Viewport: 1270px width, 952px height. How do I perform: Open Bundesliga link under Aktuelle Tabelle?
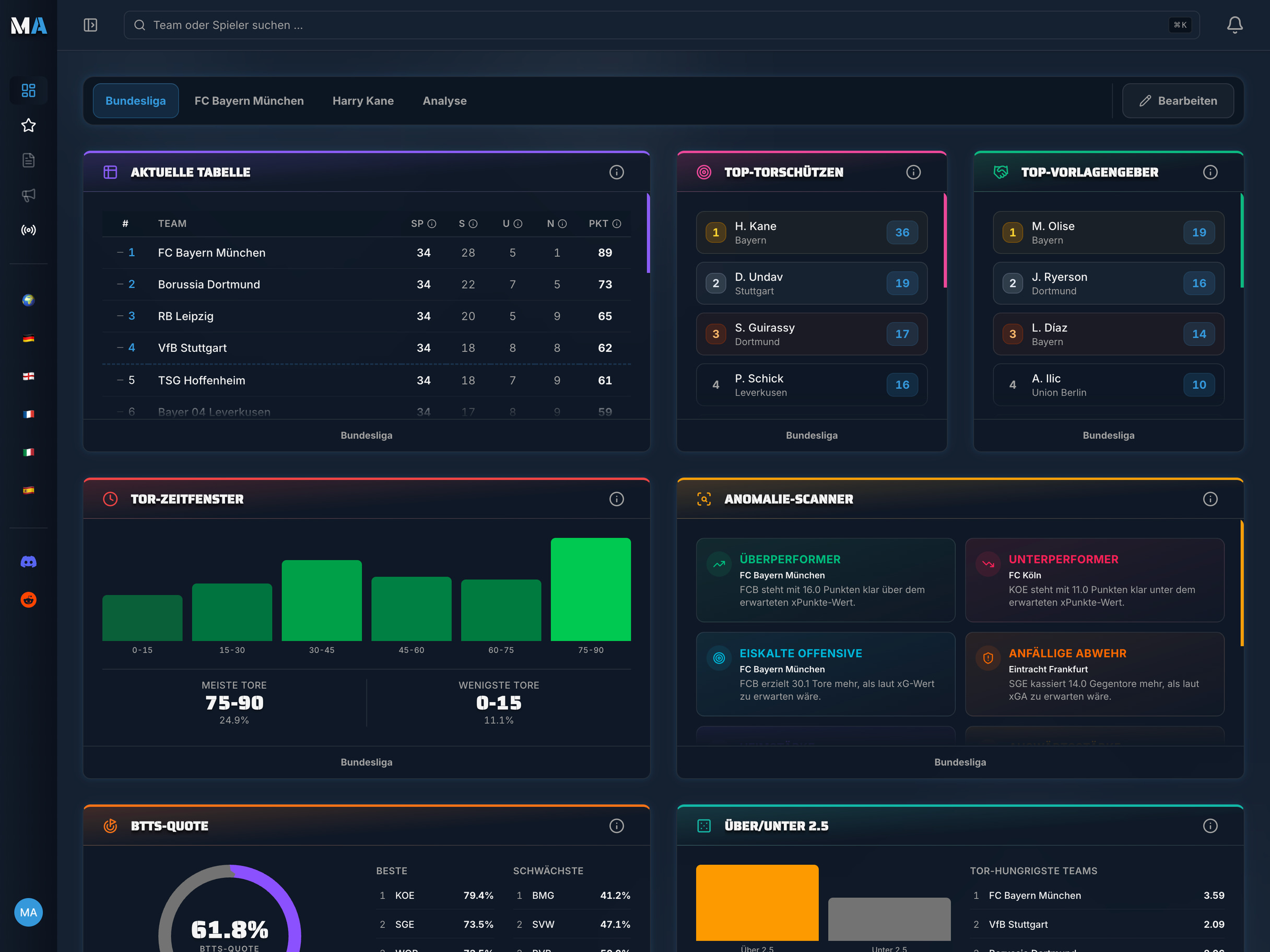[x=366, y=435]
